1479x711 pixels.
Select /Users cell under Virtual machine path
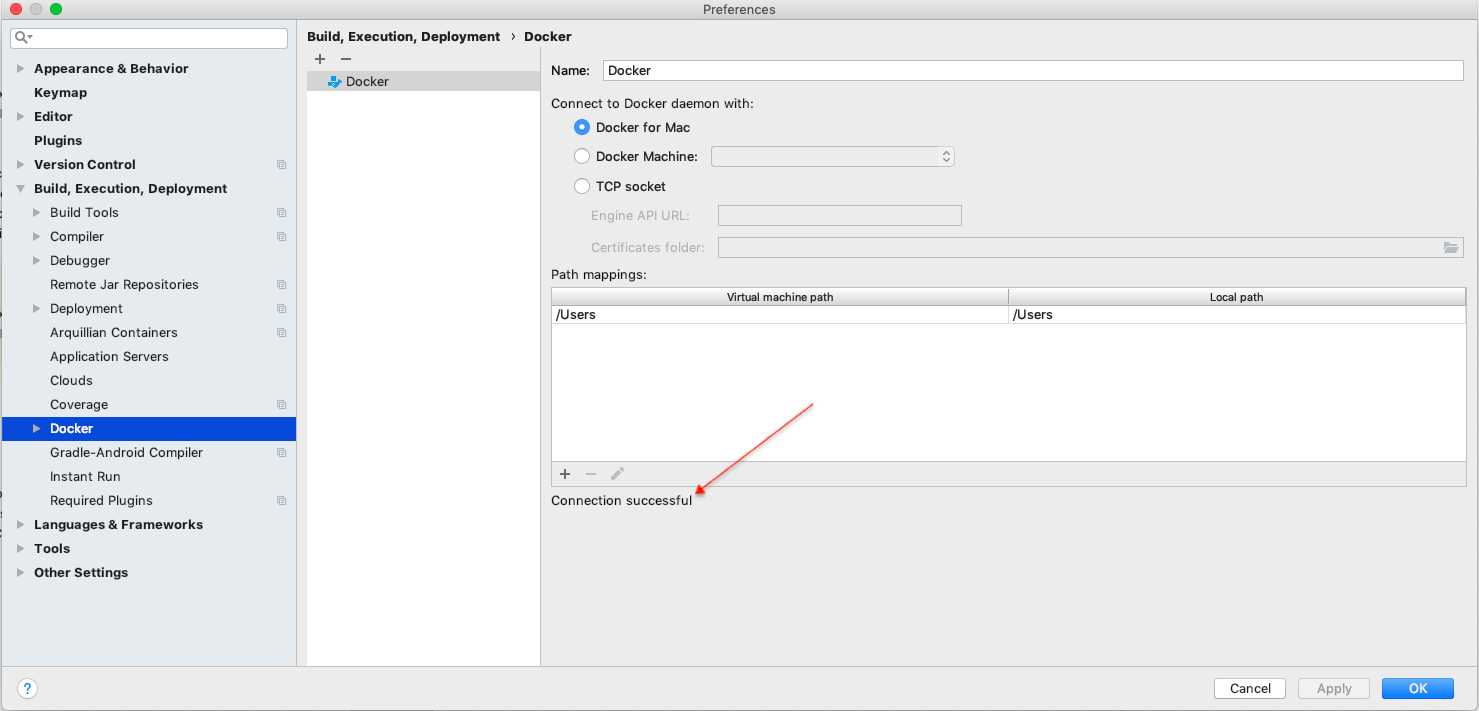tap(780, 314)
